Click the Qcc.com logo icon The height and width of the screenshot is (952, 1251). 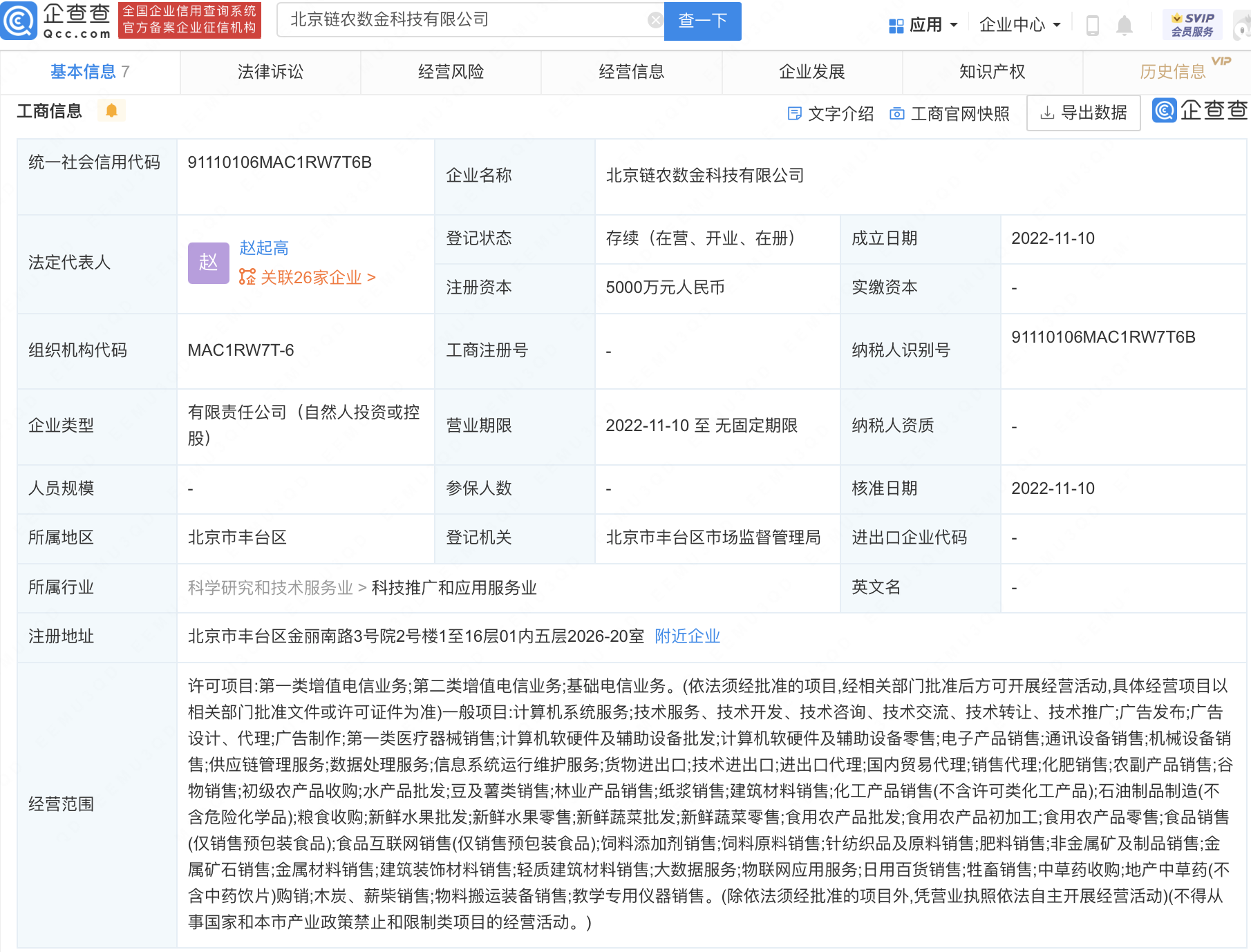19,21
